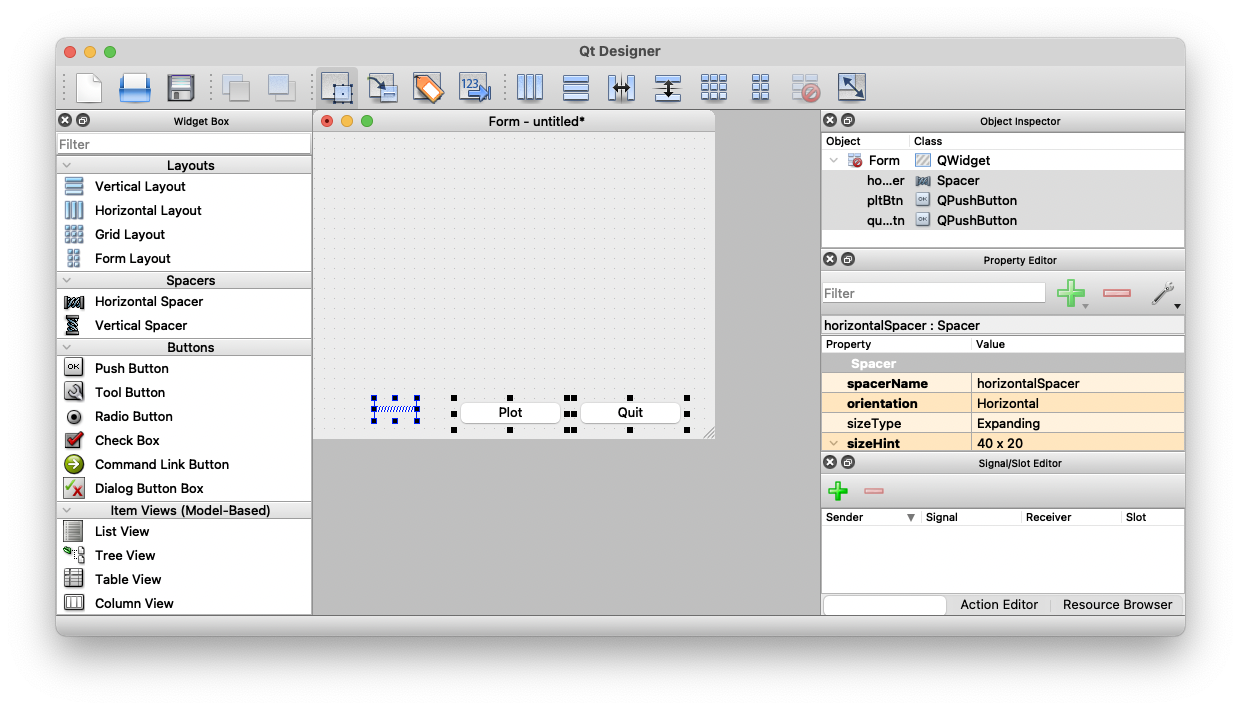
Task: Float the Widget Box panel
Action: [x=83, y=120]
